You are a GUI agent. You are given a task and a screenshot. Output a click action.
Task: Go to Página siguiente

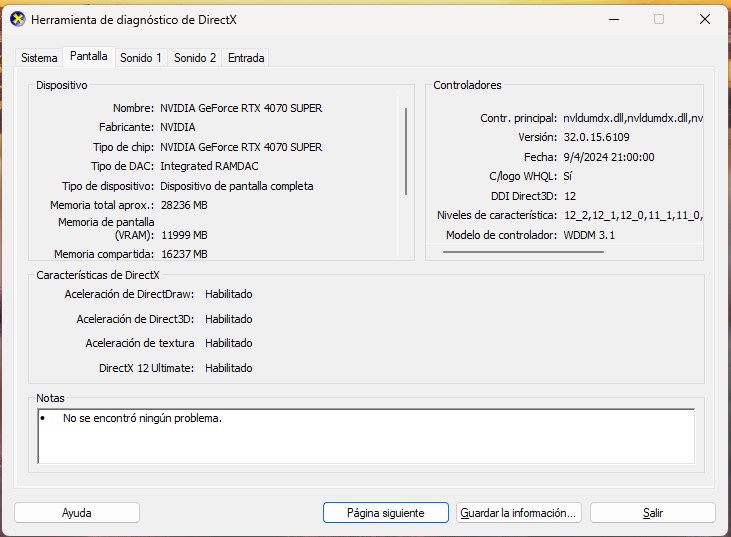coord(386,513)
